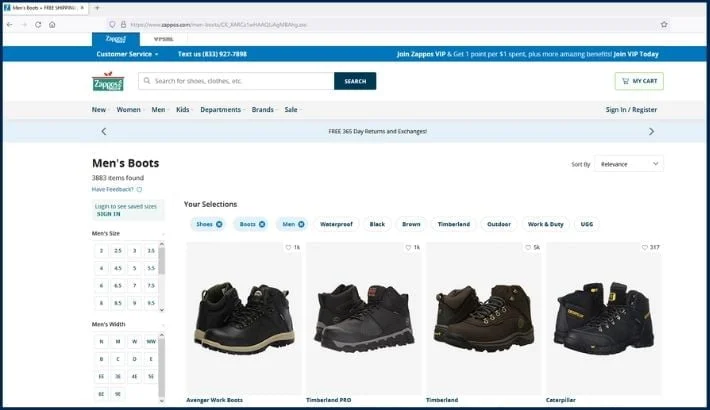This screenshot has width=710, height=410.
Task: Click SIGN IN to see saved sizes
Action: [109, 214]
